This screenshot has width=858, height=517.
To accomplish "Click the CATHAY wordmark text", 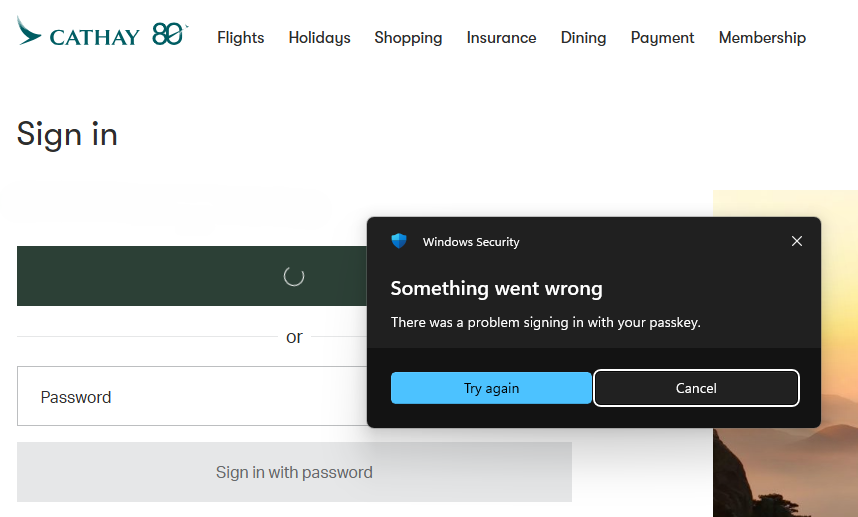I will point(94,38).
